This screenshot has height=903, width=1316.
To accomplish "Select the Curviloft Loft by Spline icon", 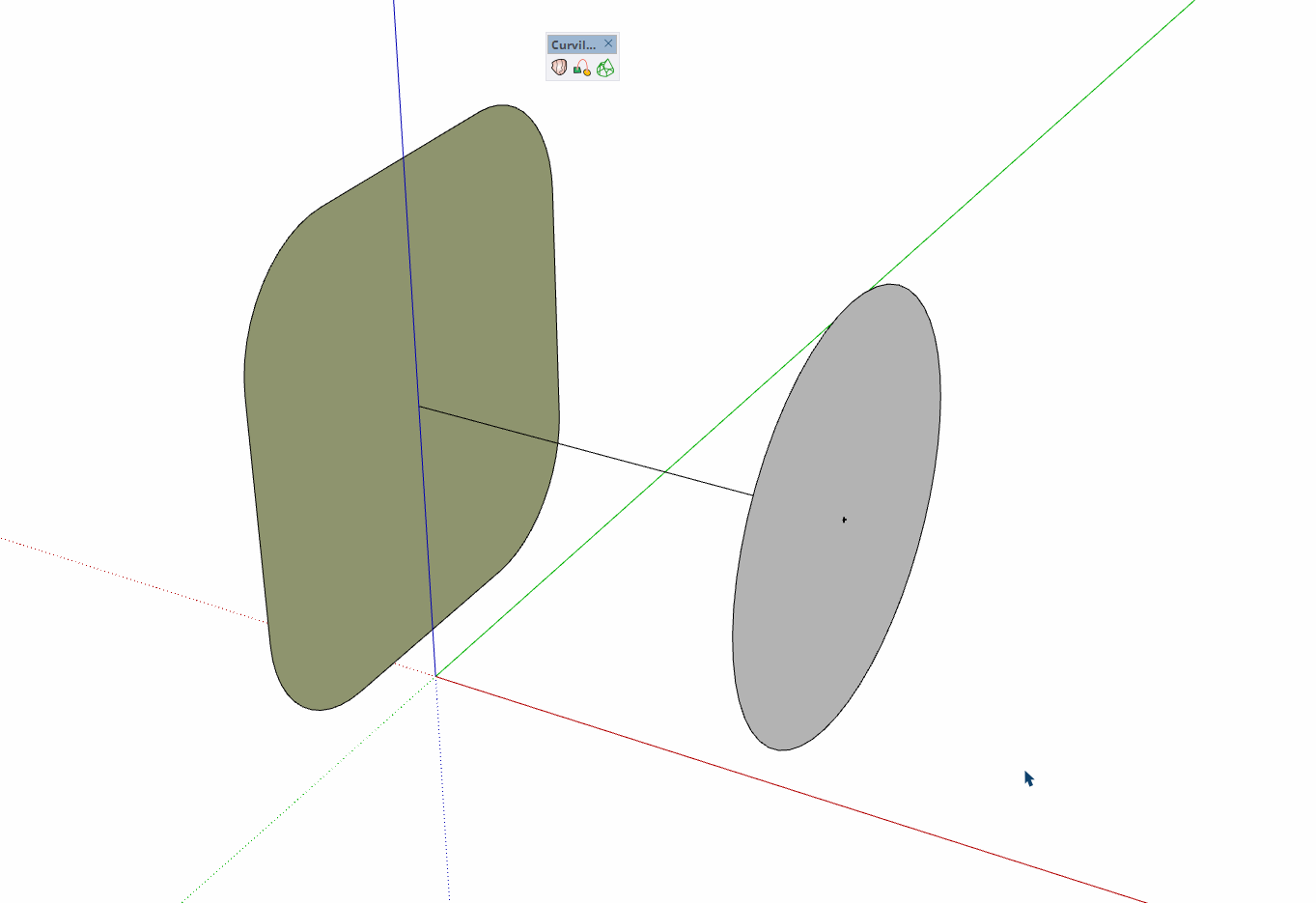I will (559, 68).
